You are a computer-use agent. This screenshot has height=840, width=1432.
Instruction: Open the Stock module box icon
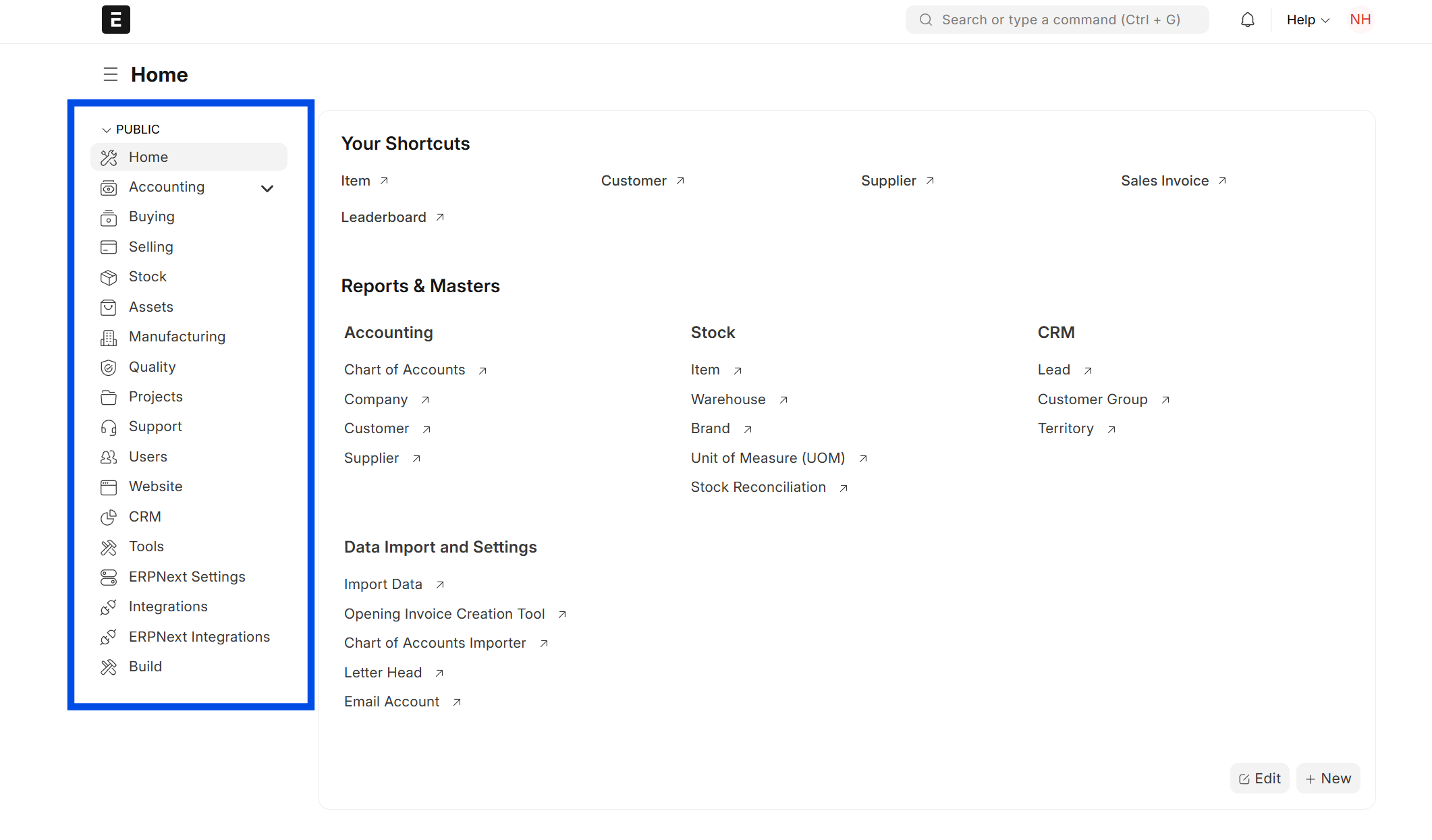(x=108, y=277)
